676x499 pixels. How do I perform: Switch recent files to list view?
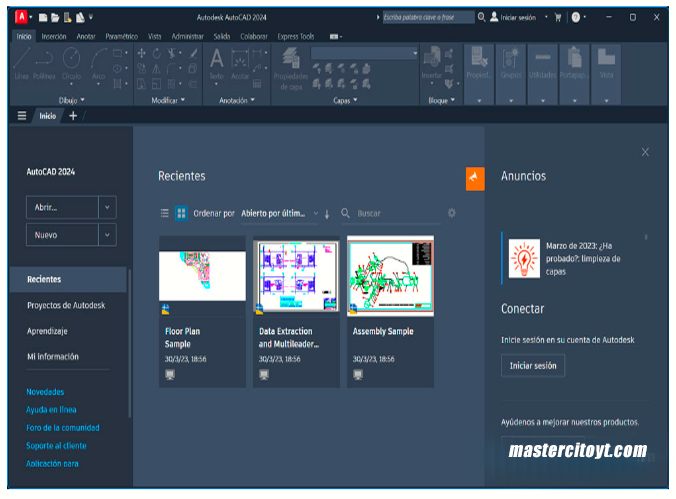(165, 213)
